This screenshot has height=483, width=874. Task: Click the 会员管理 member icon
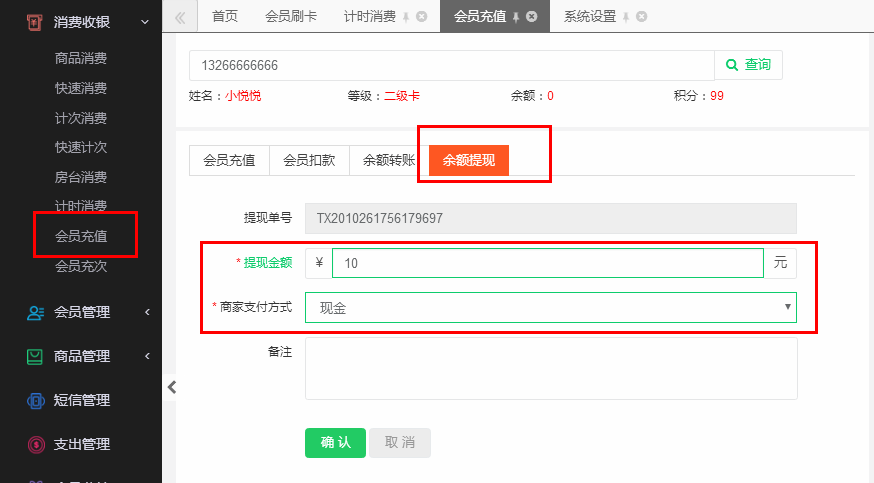[x=35, y=313]
